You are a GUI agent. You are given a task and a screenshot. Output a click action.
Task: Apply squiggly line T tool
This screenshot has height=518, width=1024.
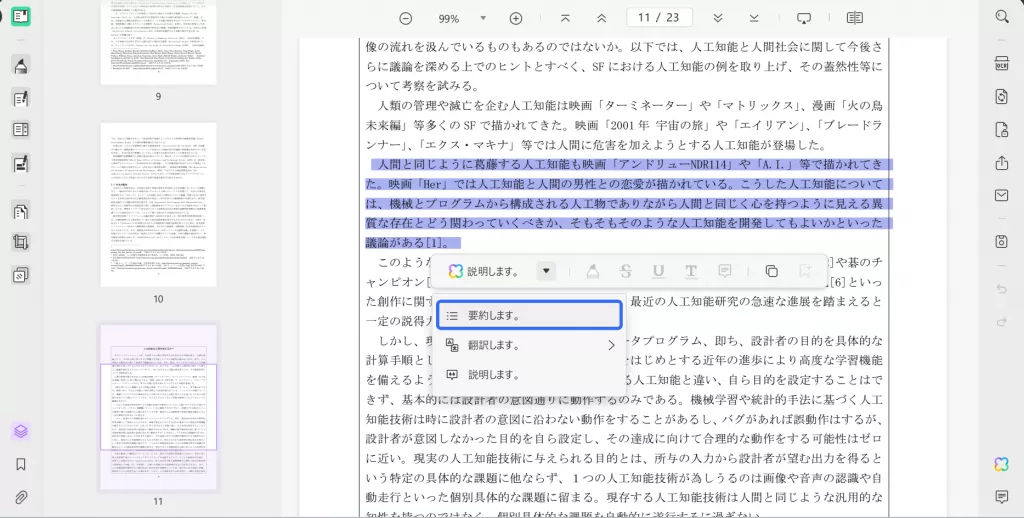691,271
